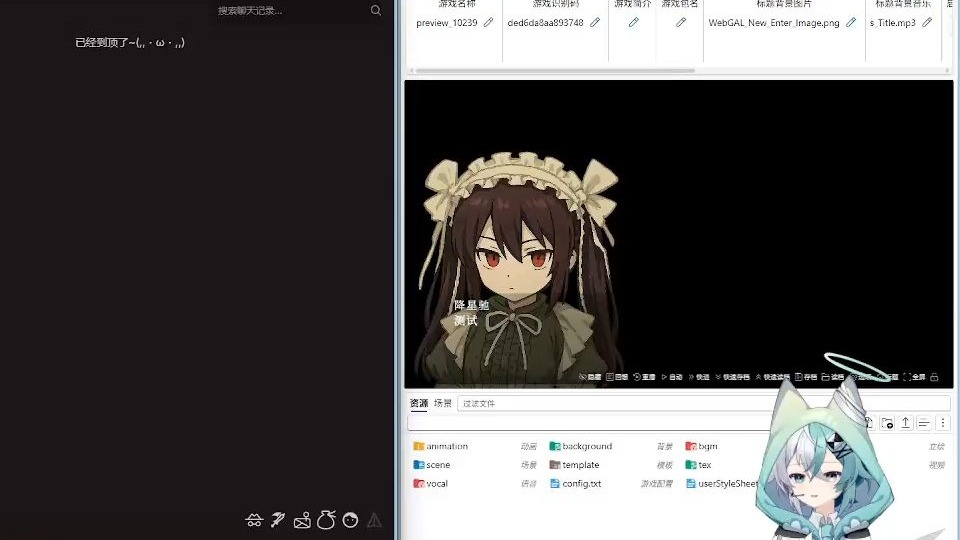Click pencil icon next to WebGAL_New_Enter_Image.png
Viewport: 960px width, 540px height.
click(851, 22)
